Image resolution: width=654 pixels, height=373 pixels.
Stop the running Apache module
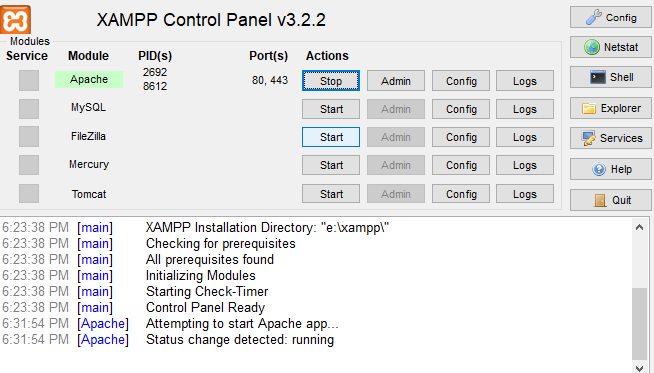tap(331, 81)
